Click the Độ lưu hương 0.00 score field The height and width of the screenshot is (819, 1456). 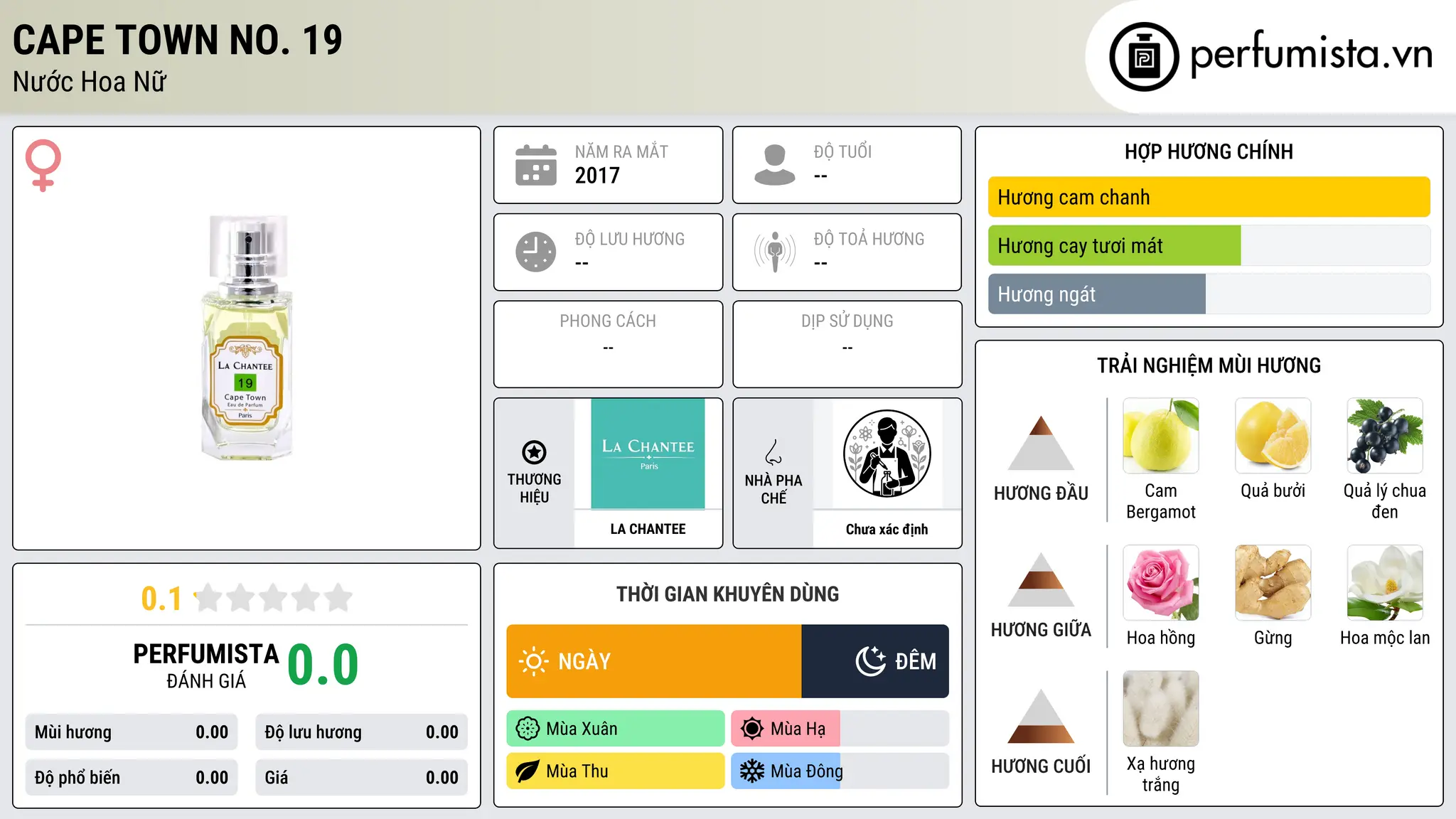(x=362, y=732)
